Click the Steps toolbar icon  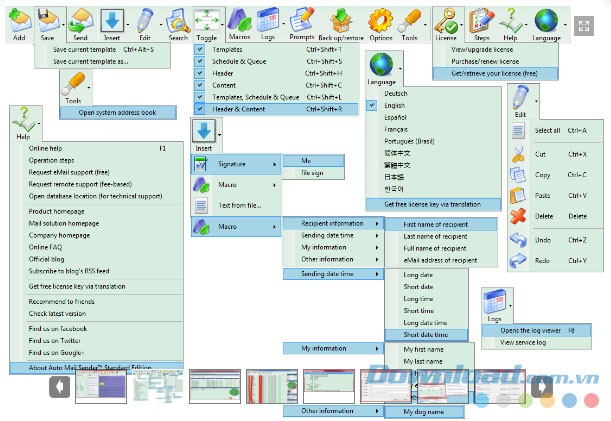[481, 20]
